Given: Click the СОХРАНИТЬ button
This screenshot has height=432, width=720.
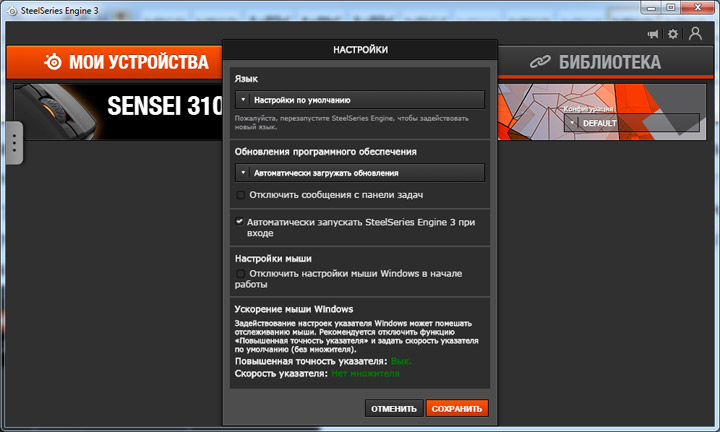Looking at the screenshot, I should tap(457, 409).
